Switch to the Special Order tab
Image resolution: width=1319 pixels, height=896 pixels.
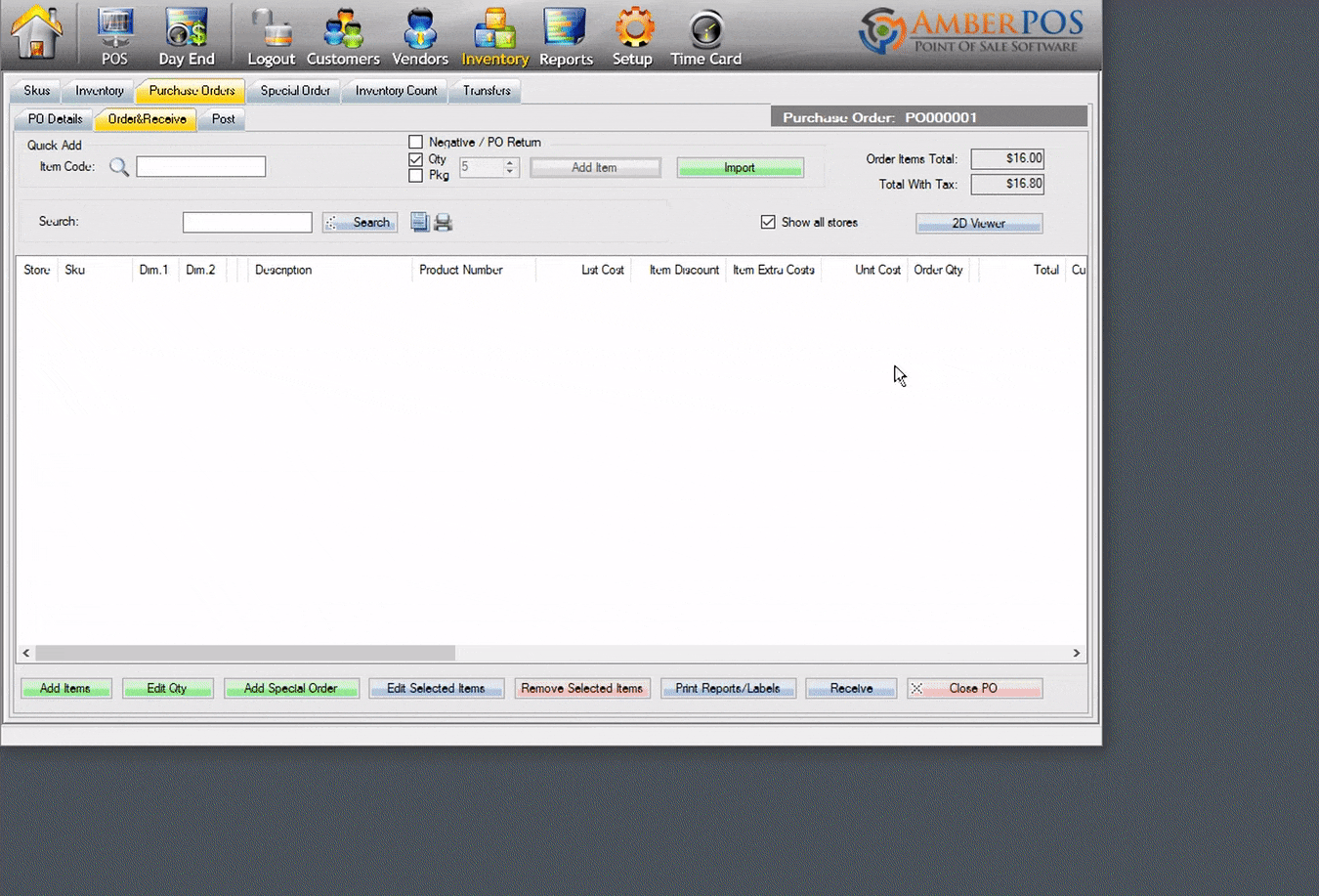295,91
